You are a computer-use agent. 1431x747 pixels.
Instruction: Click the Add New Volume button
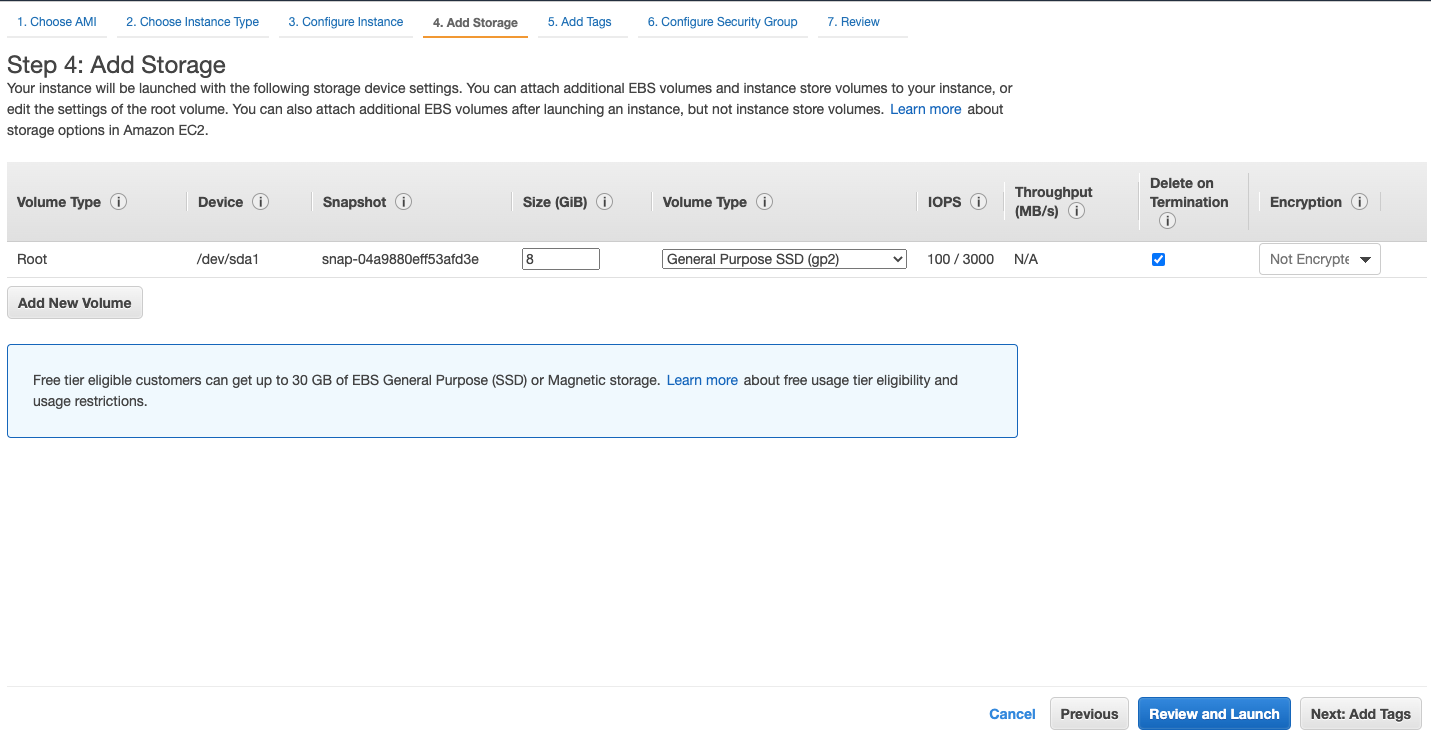(x=75, y=303)
